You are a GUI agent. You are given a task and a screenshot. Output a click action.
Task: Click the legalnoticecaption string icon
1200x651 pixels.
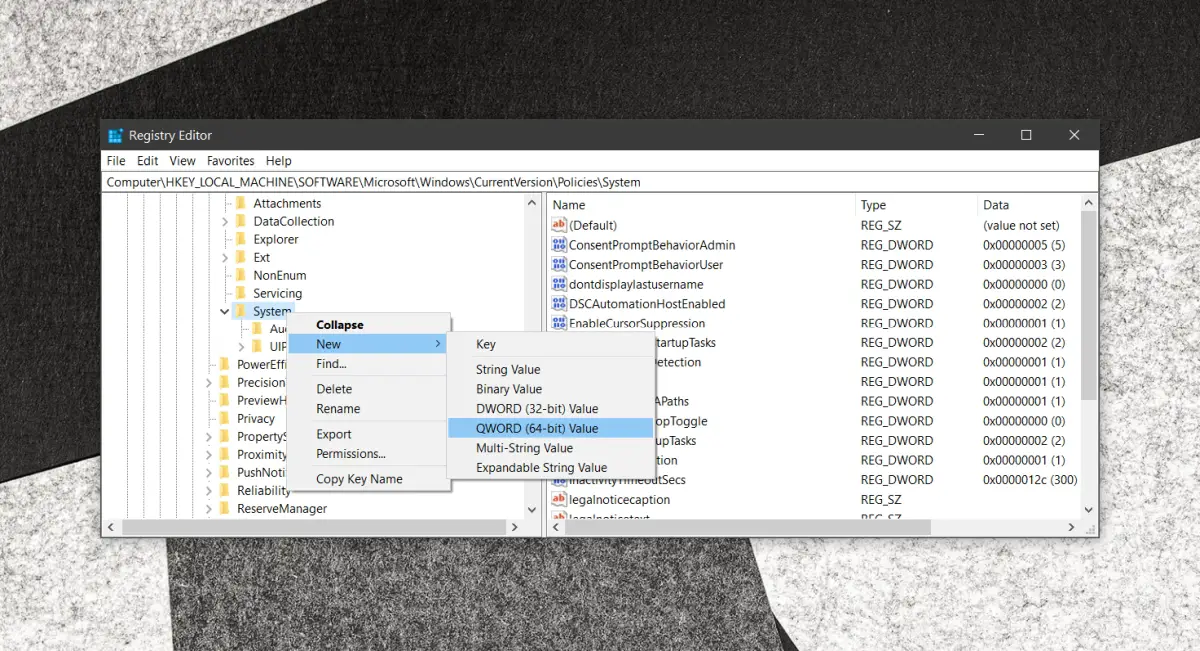[559, 499]
